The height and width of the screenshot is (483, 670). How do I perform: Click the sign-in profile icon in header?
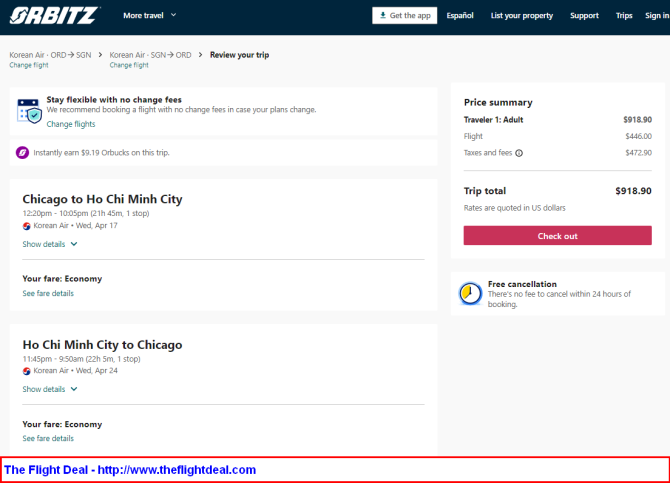tap(657, 16)
